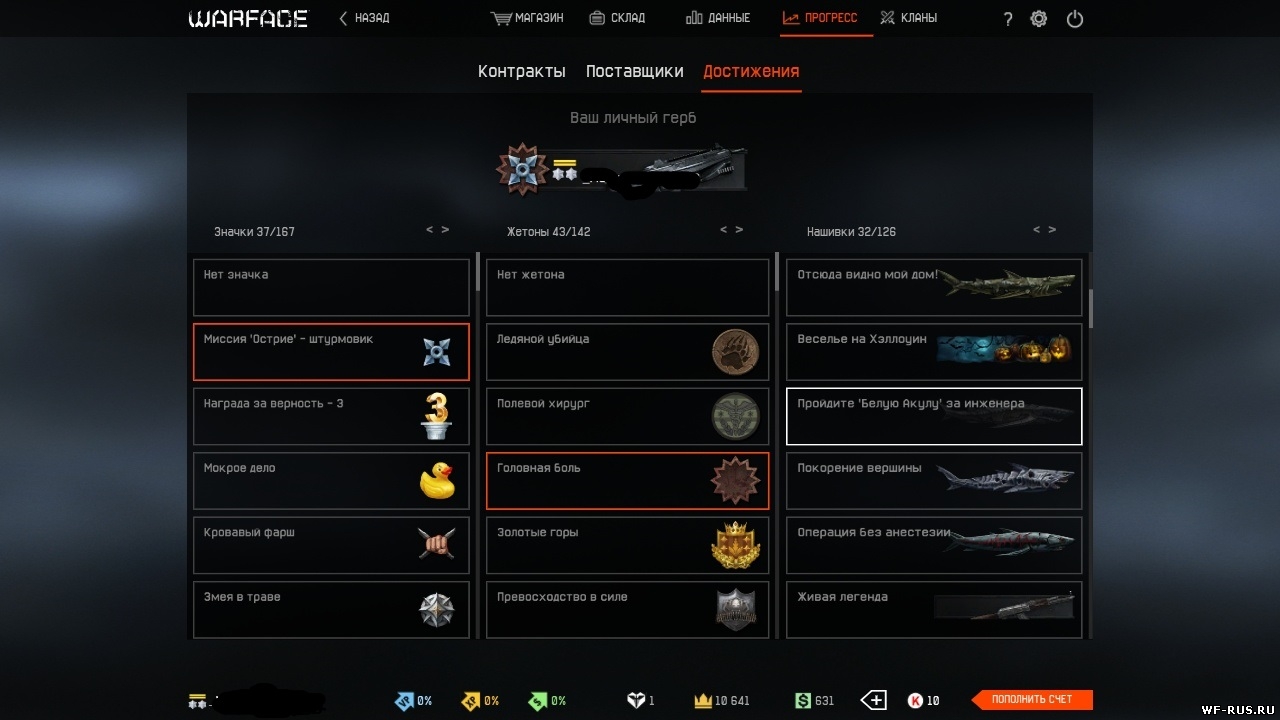The image size is (1280, 720).
Task: Click the power quit icon
Action: coord(1075,18)
